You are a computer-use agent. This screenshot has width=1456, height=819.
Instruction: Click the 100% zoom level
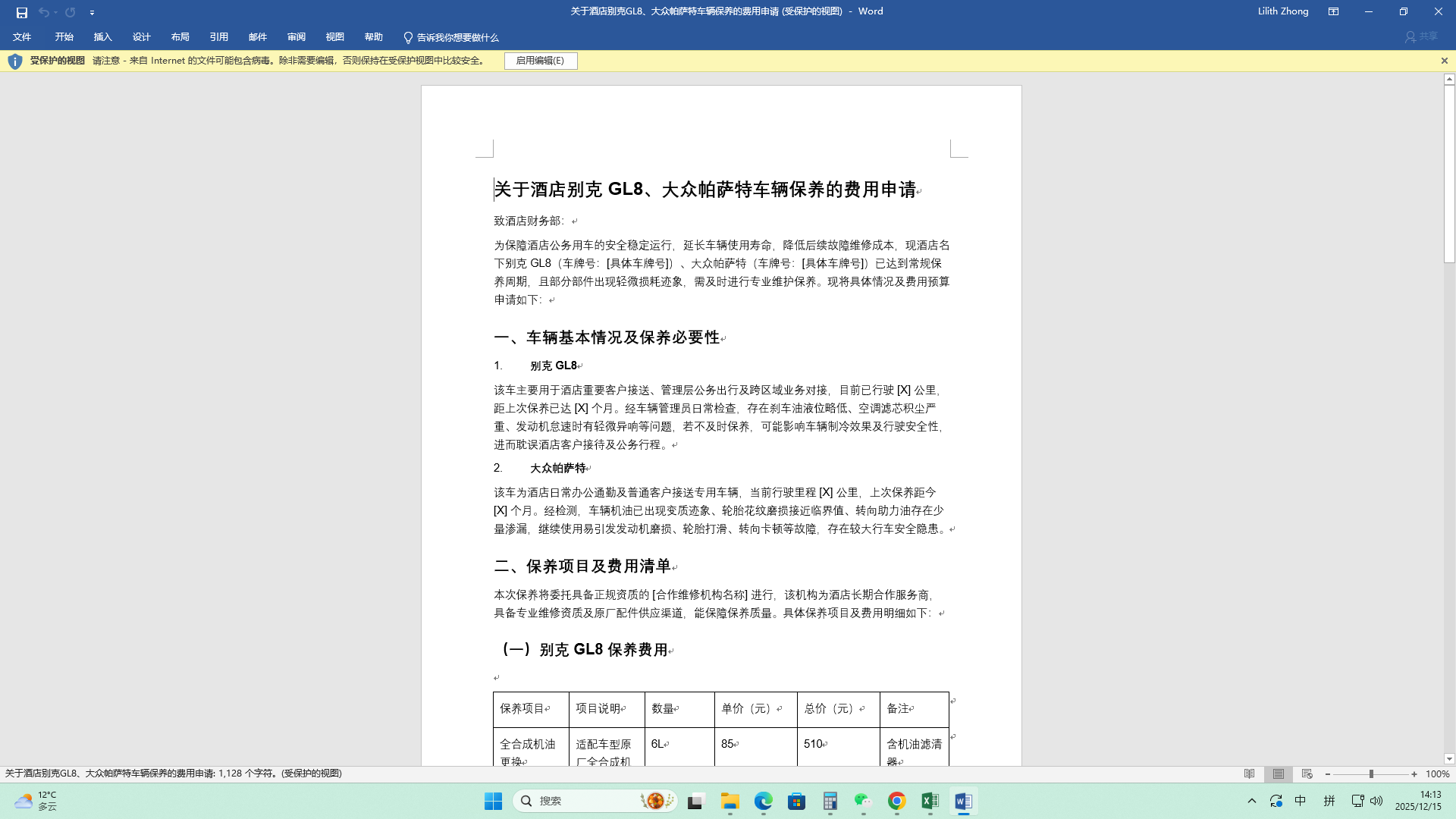[1437, 774]
